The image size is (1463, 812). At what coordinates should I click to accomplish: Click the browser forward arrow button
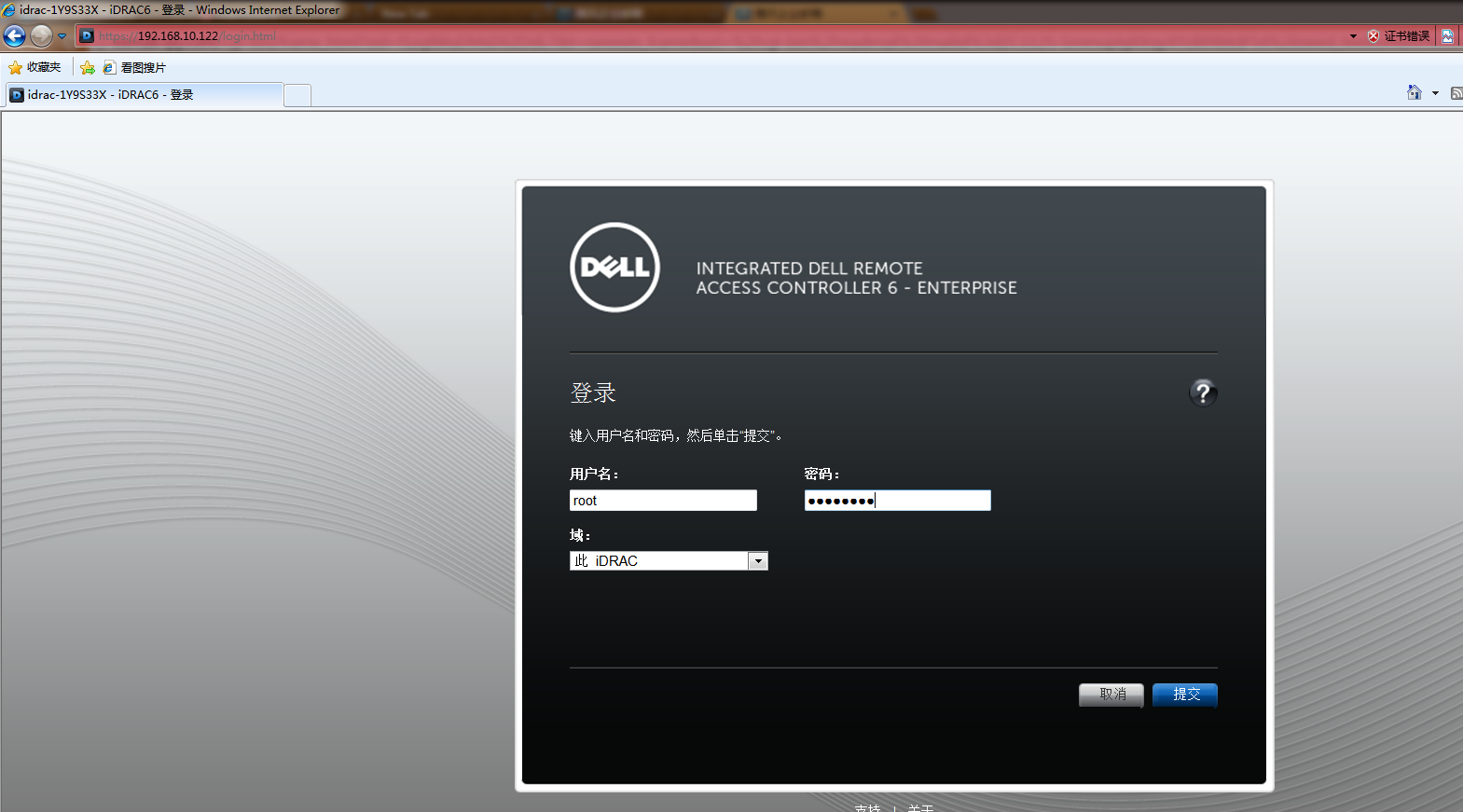[x=41, y=36]
